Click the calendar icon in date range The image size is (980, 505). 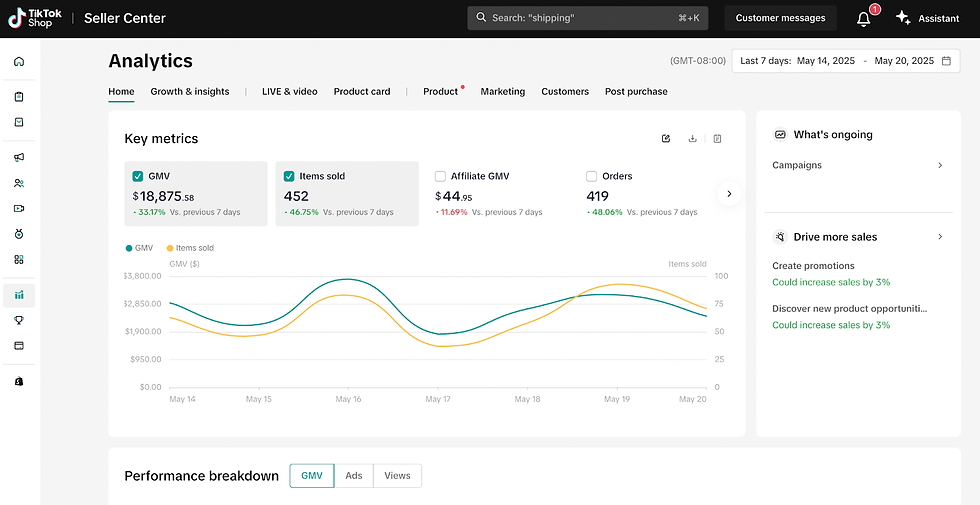pos(946,61)
